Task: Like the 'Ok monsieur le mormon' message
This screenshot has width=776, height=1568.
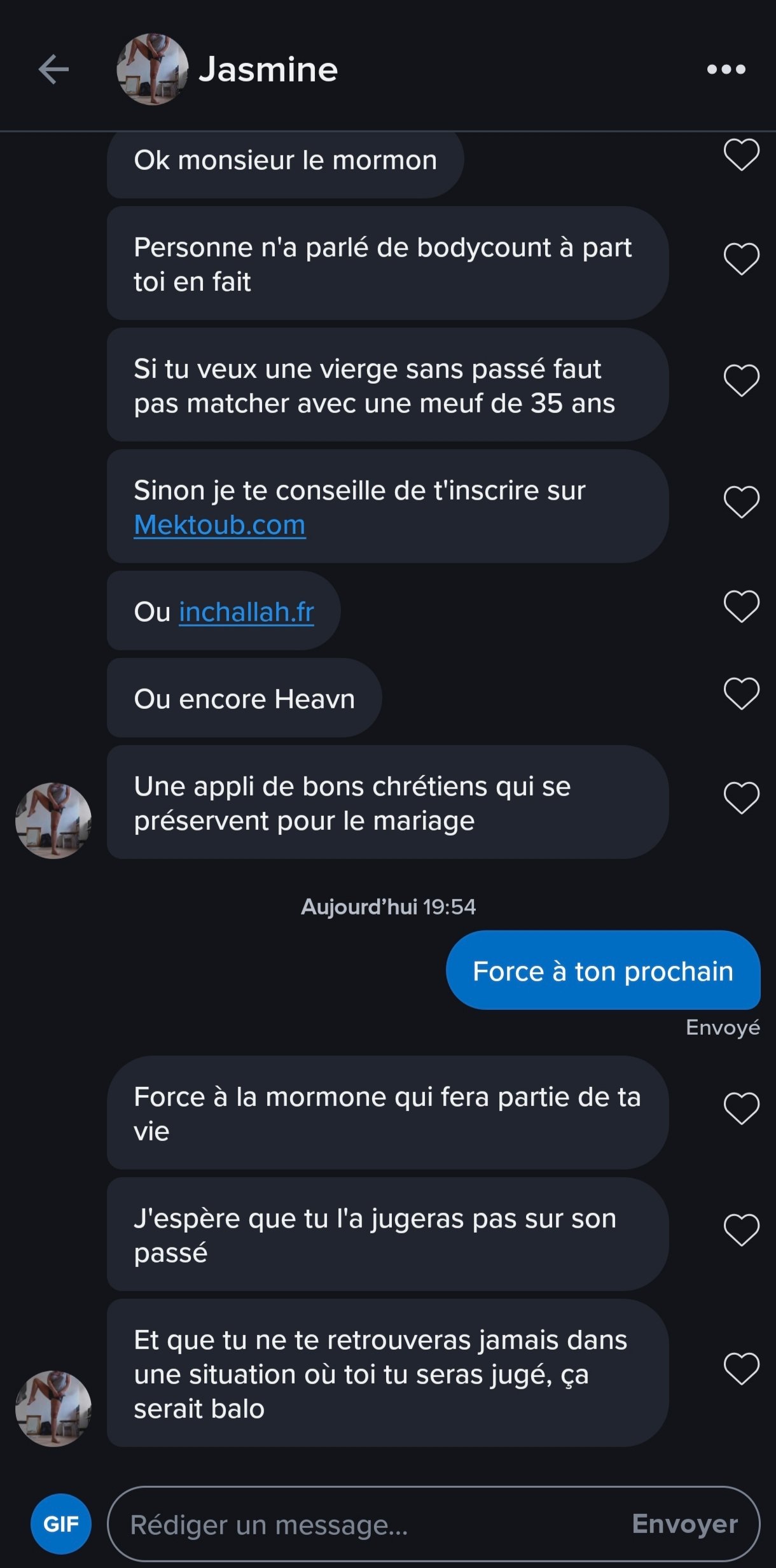Action: pyautogui.click(x=742, y=155)
